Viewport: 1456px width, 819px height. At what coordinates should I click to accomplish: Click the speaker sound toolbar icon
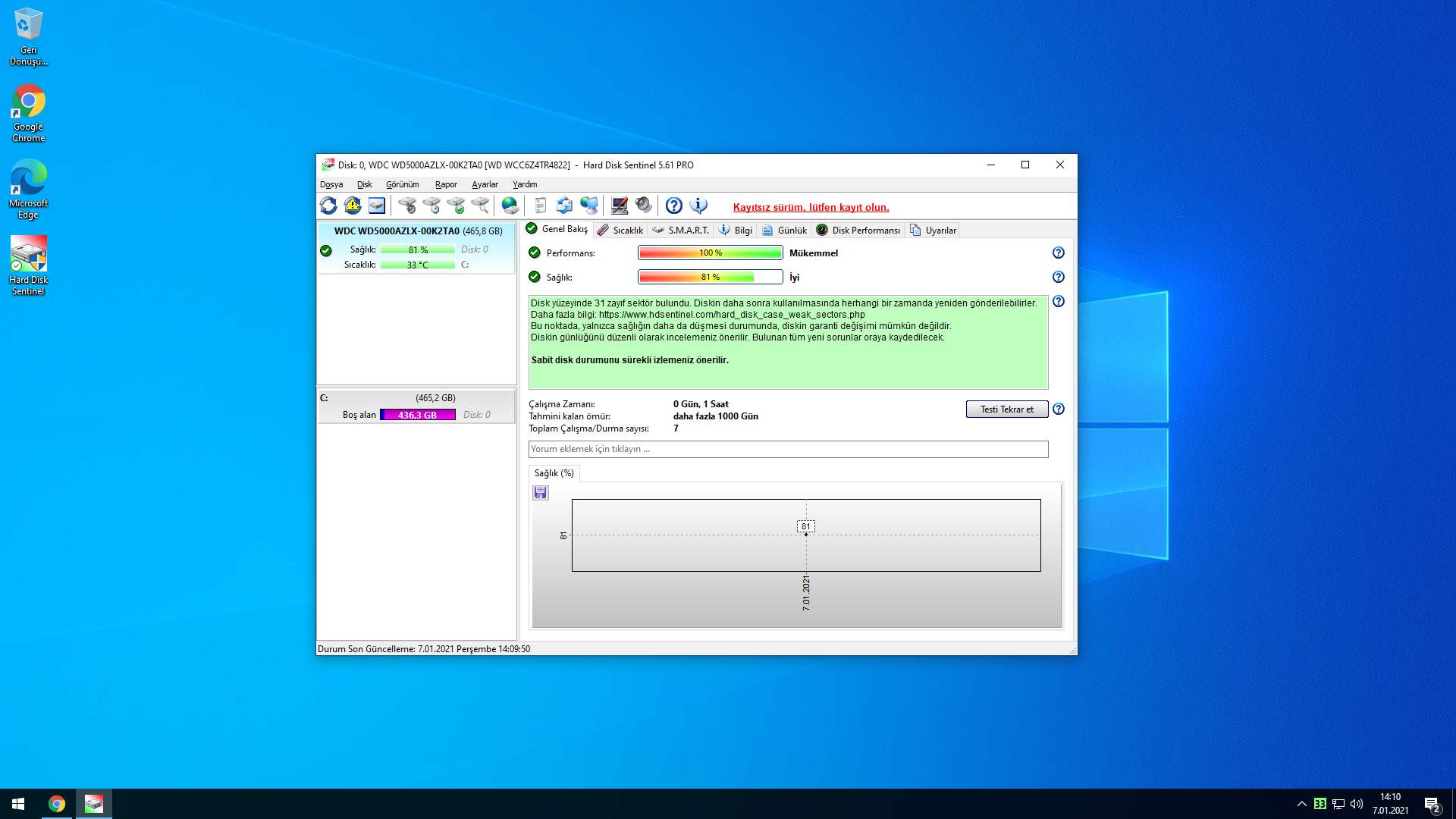coord(644,206)
